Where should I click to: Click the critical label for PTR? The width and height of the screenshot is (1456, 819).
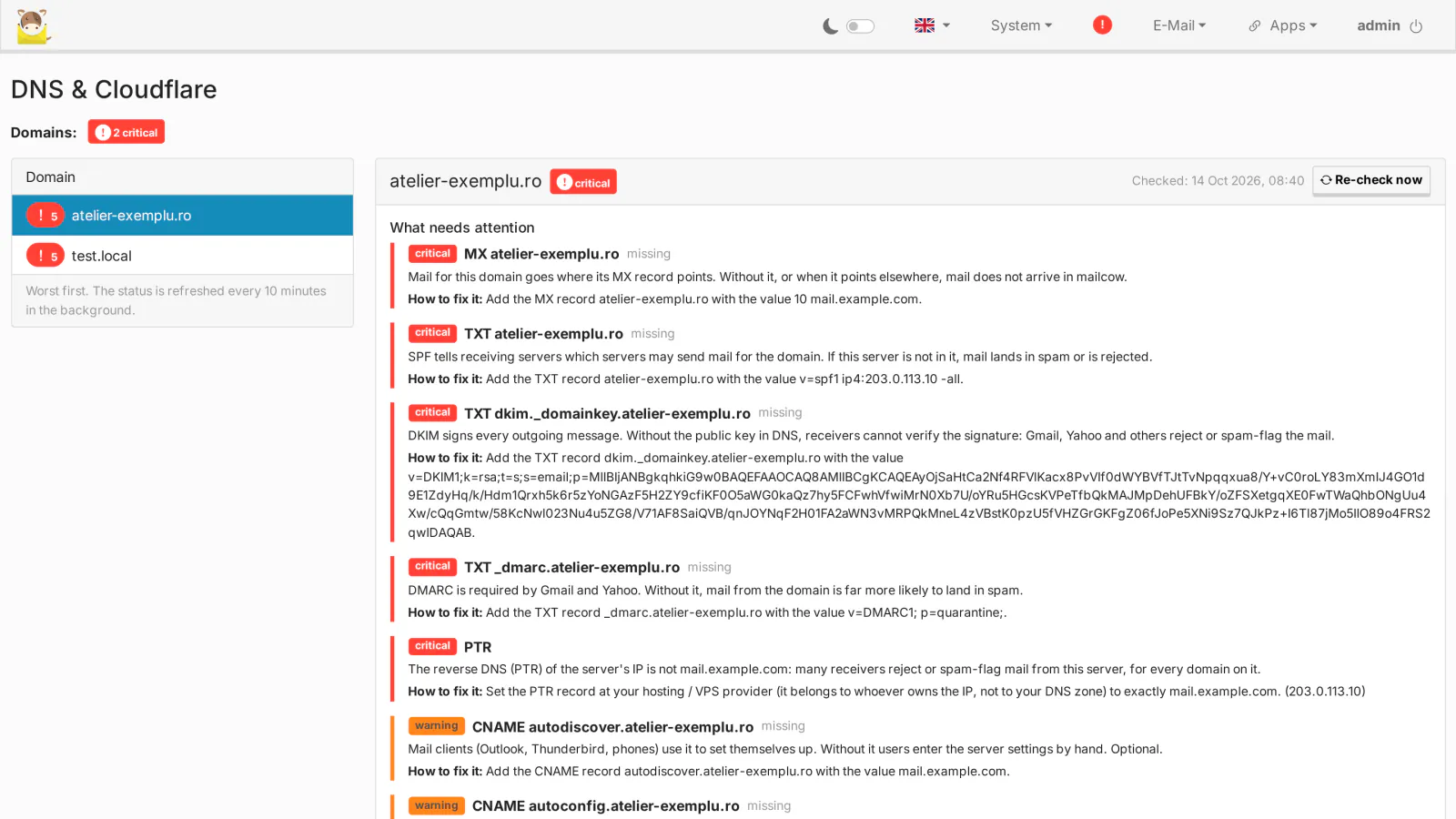pyautogui.click(x=432, y=646)
